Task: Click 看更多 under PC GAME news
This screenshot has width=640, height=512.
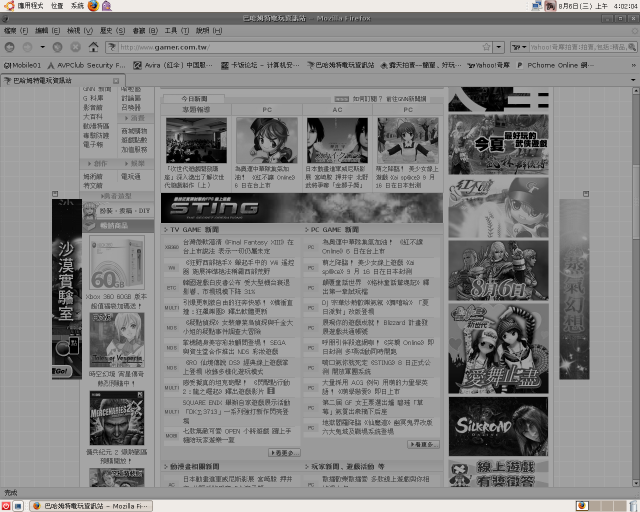Action: 423,444
